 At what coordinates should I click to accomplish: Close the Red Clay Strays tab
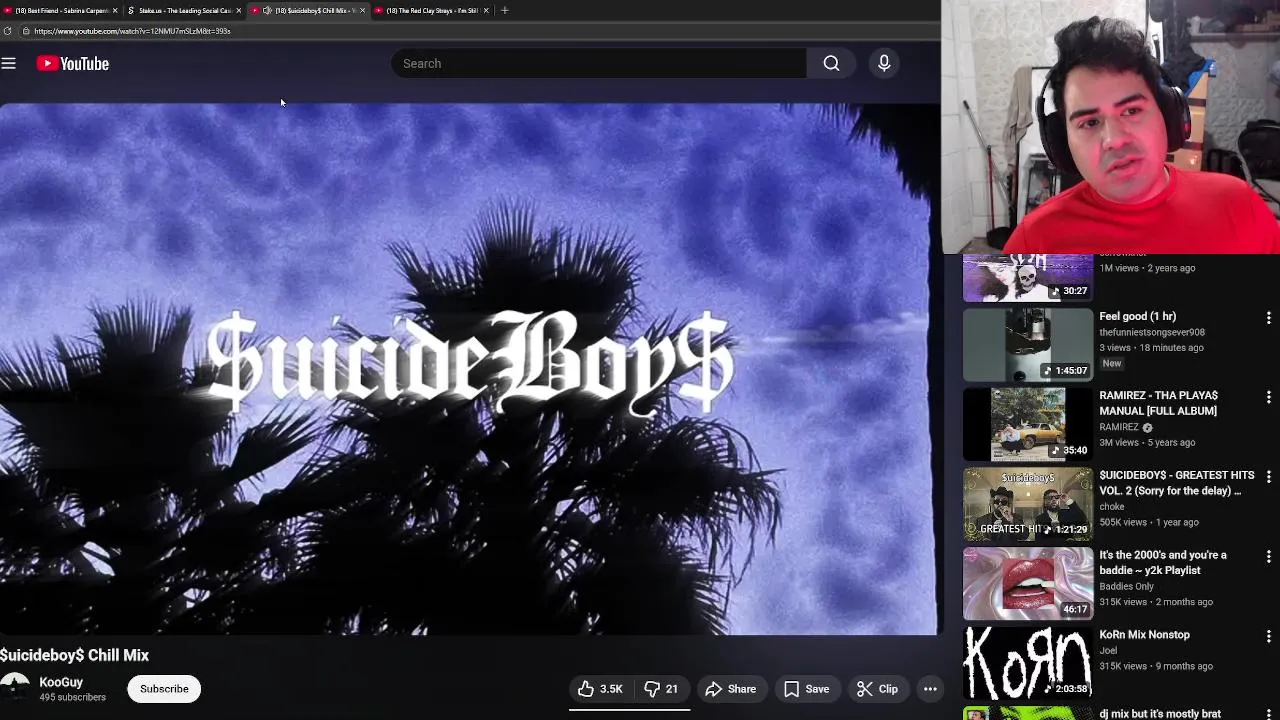[487, 10]
